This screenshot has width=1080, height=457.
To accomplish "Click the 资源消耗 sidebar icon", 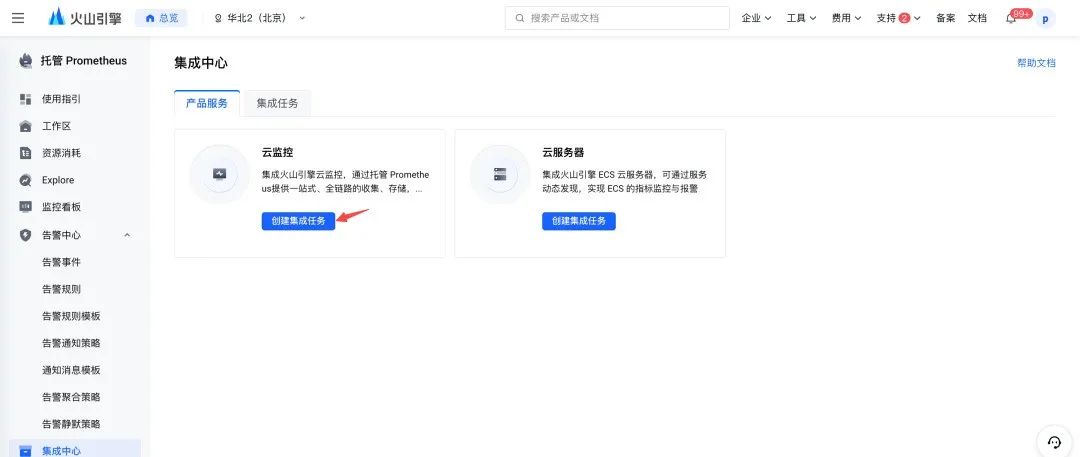I will [25, 153].
